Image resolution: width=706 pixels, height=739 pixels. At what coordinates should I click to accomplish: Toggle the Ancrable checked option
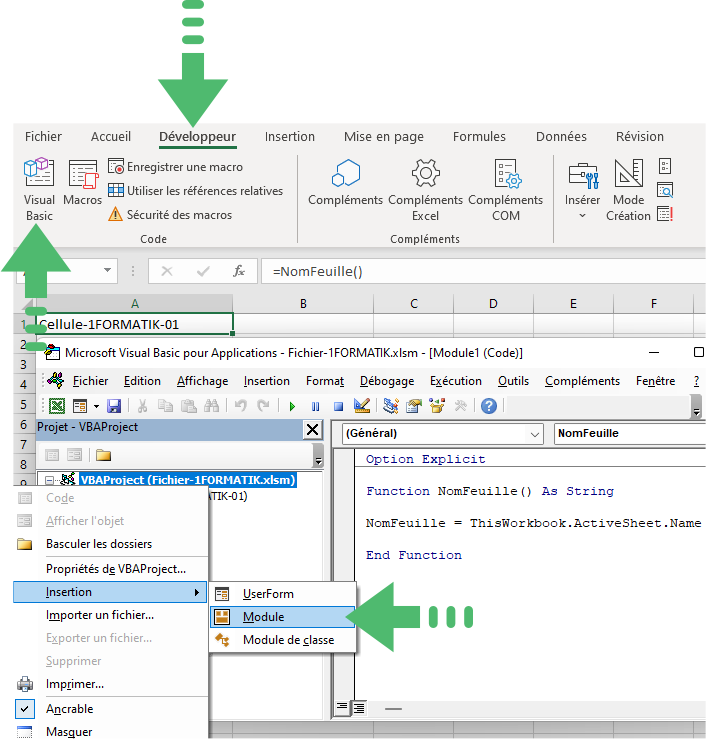111,709
